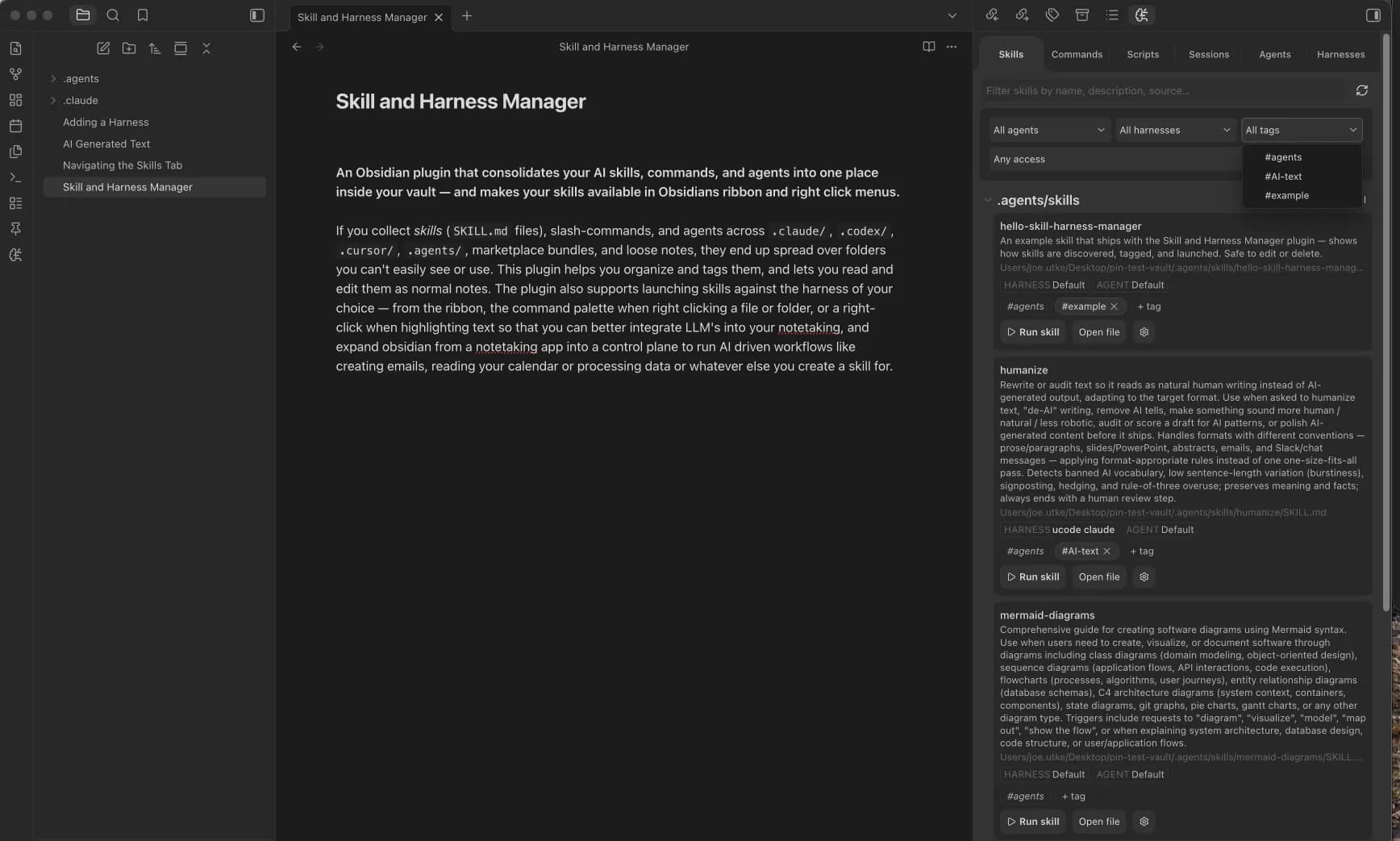1400x841 pixels.
Task: Click auto-reveal current file icon
Action: [181, 48]
